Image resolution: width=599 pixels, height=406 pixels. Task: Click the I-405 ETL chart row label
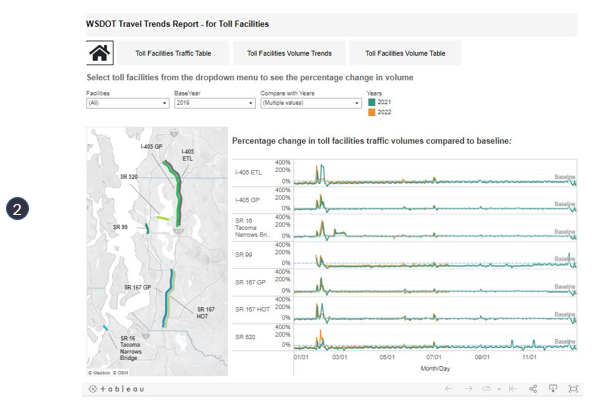click(248, 173)
